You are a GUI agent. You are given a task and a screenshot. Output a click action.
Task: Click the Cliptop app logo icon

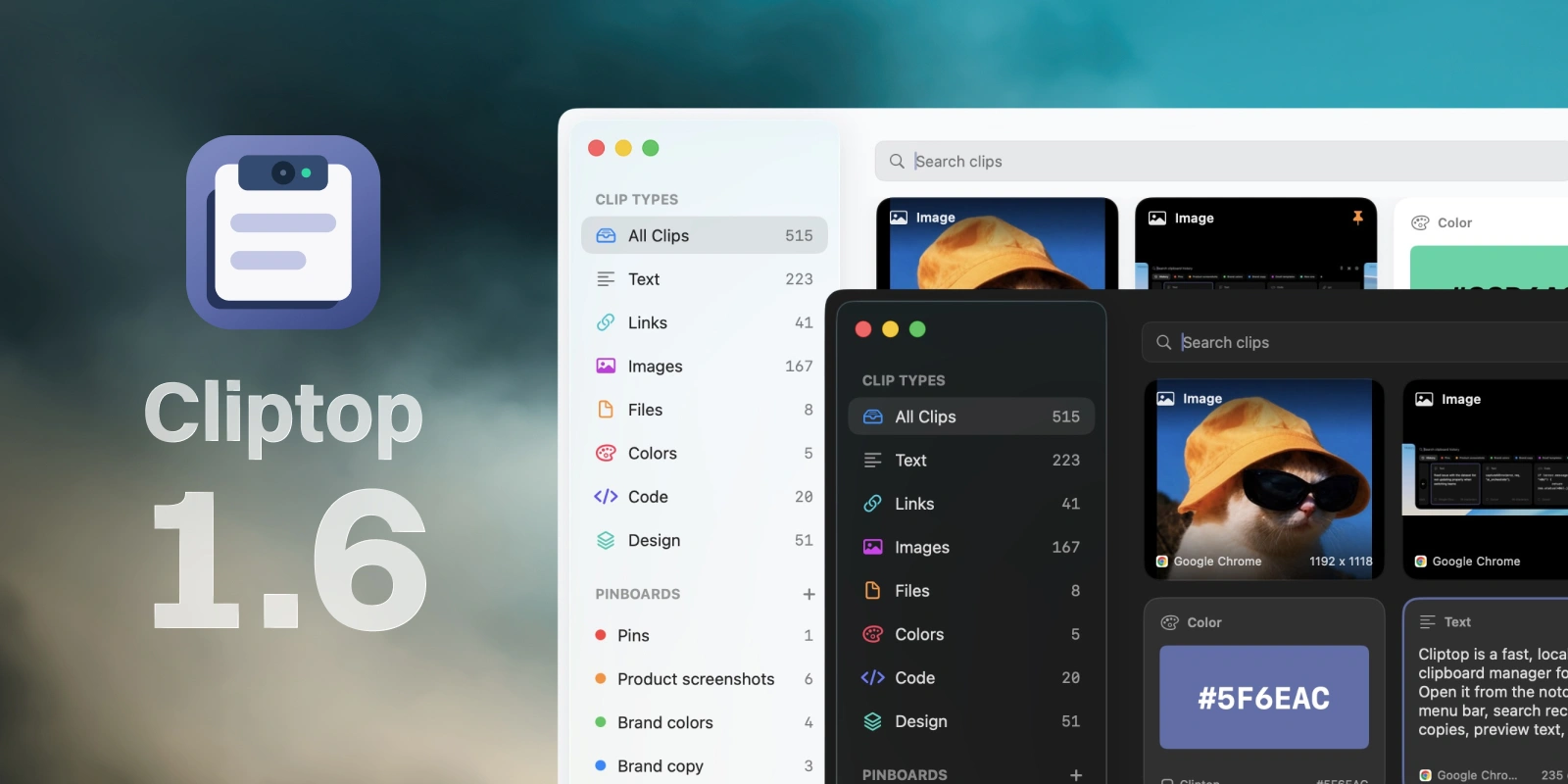283,232
